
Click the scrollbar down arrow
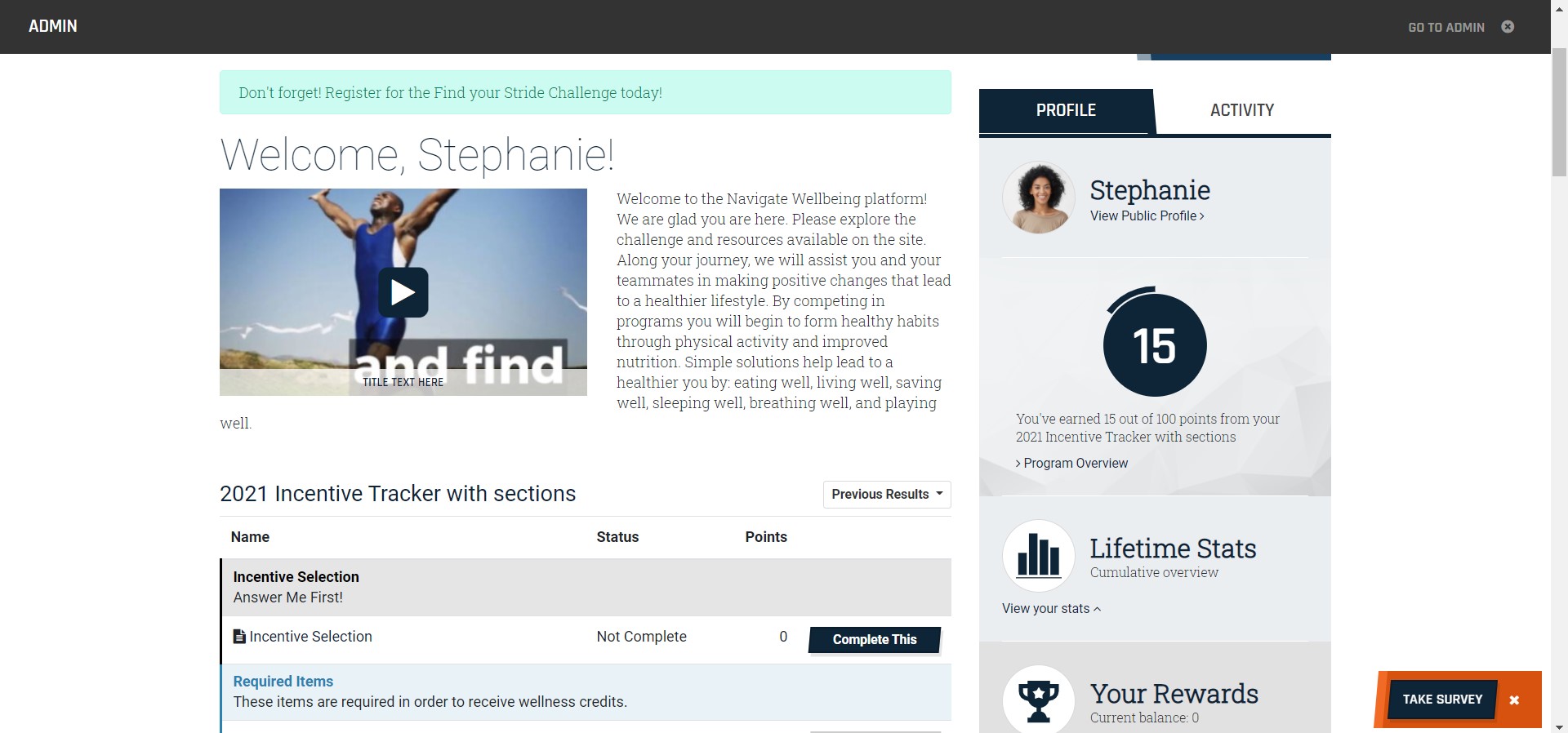pos(1559,726)
